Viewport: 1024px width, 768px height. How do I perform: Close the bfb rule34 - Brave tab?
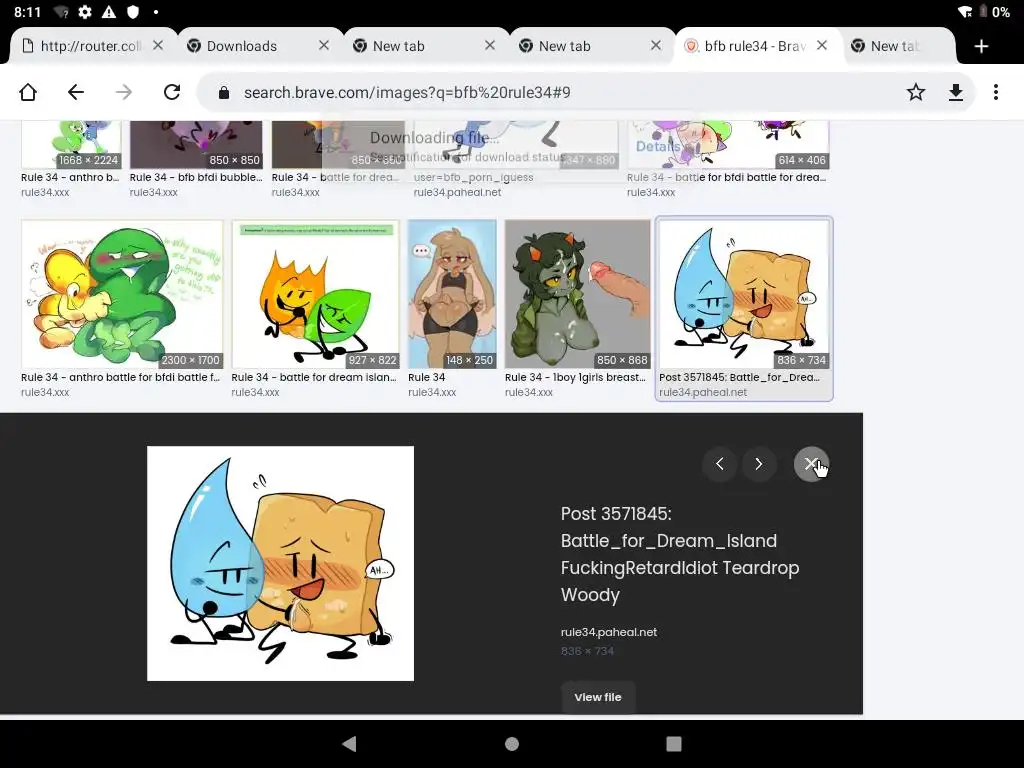point(822,45)
